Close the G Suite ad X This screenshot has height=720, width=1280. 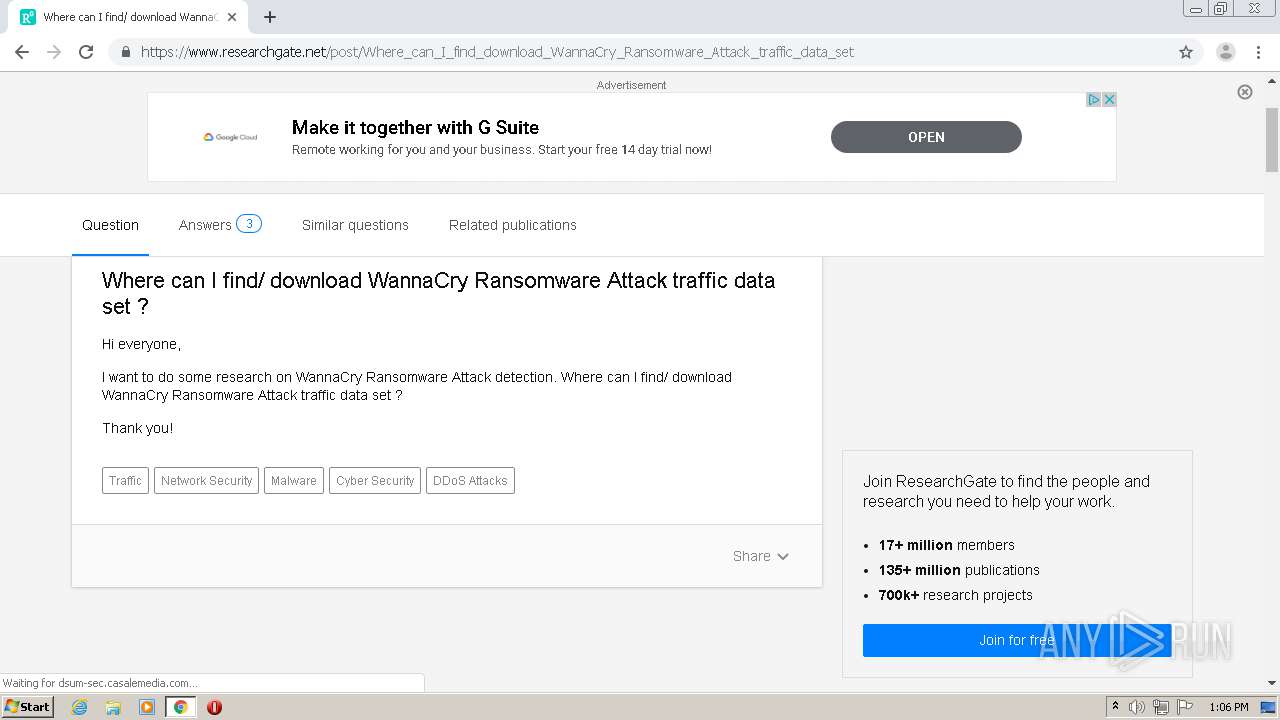tap(1109, 100)
